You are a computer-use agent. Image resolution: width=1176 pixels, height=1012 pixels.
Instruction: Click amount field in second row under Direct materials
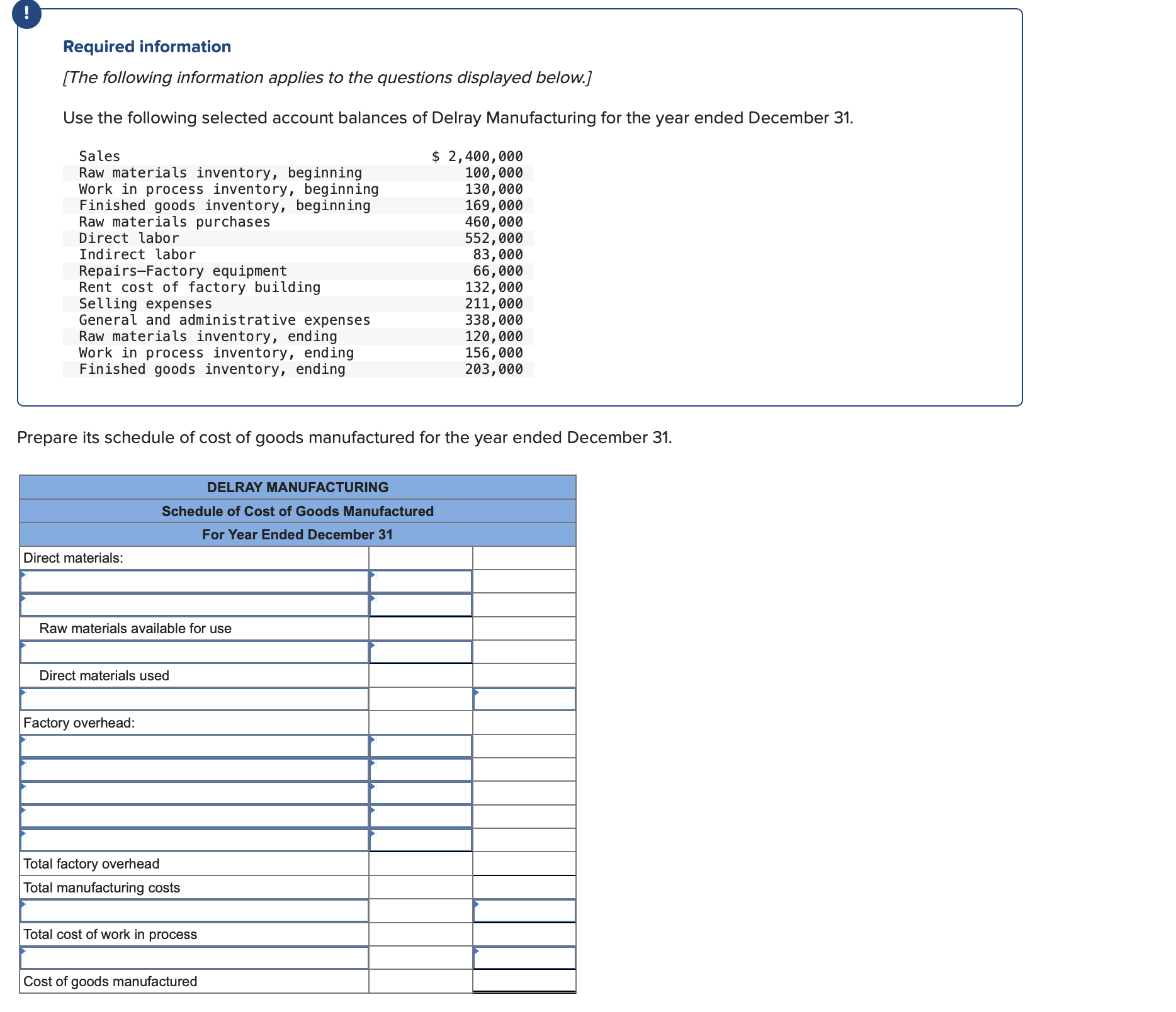(421, 605)
